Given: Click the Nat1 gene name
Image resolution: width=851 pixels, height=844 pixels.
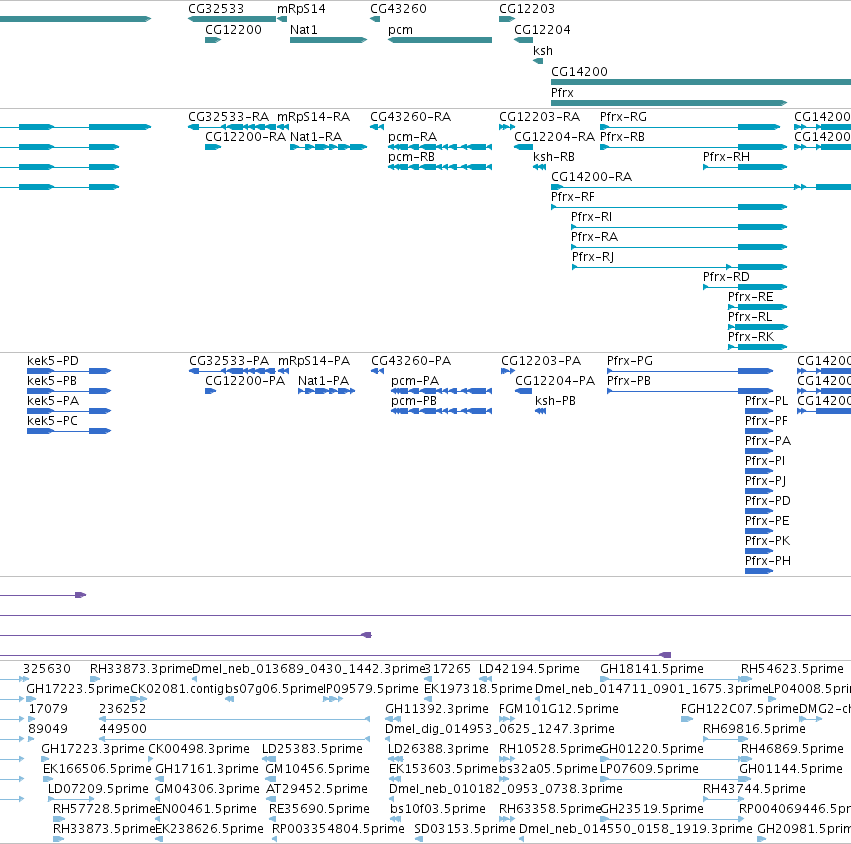Looking at the screenshot, I should (x=303, y=30).
